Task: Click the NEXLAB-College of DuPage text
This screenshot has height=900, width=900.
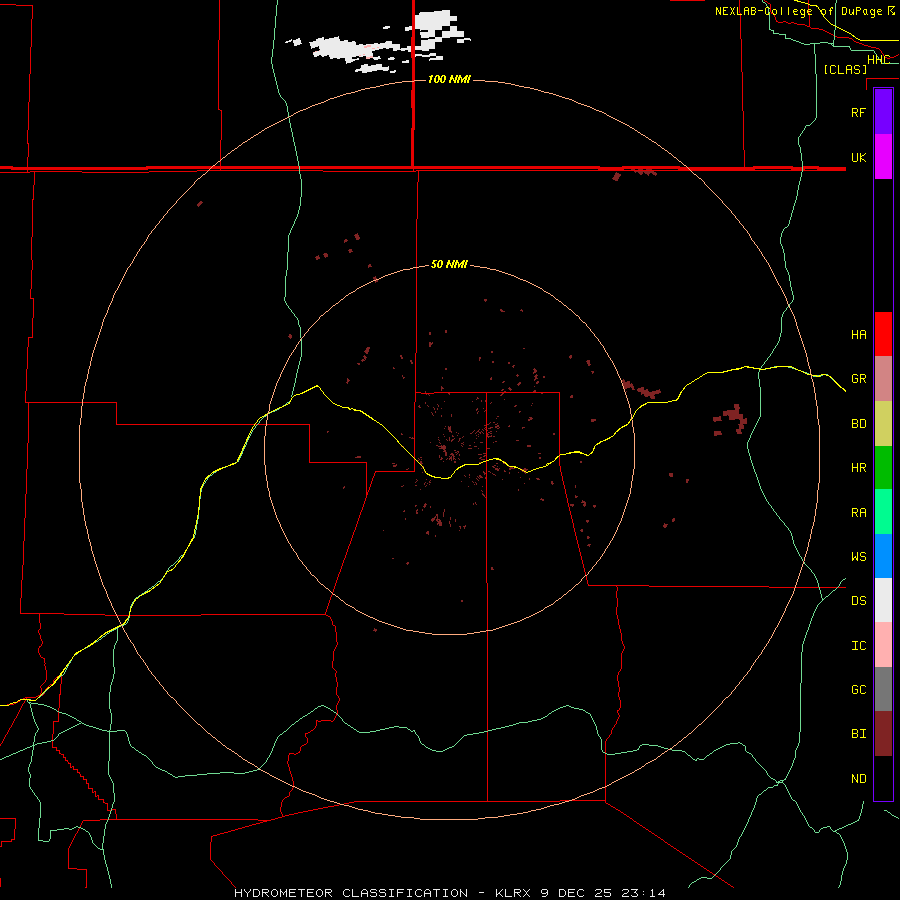Action: pos(798,11)
